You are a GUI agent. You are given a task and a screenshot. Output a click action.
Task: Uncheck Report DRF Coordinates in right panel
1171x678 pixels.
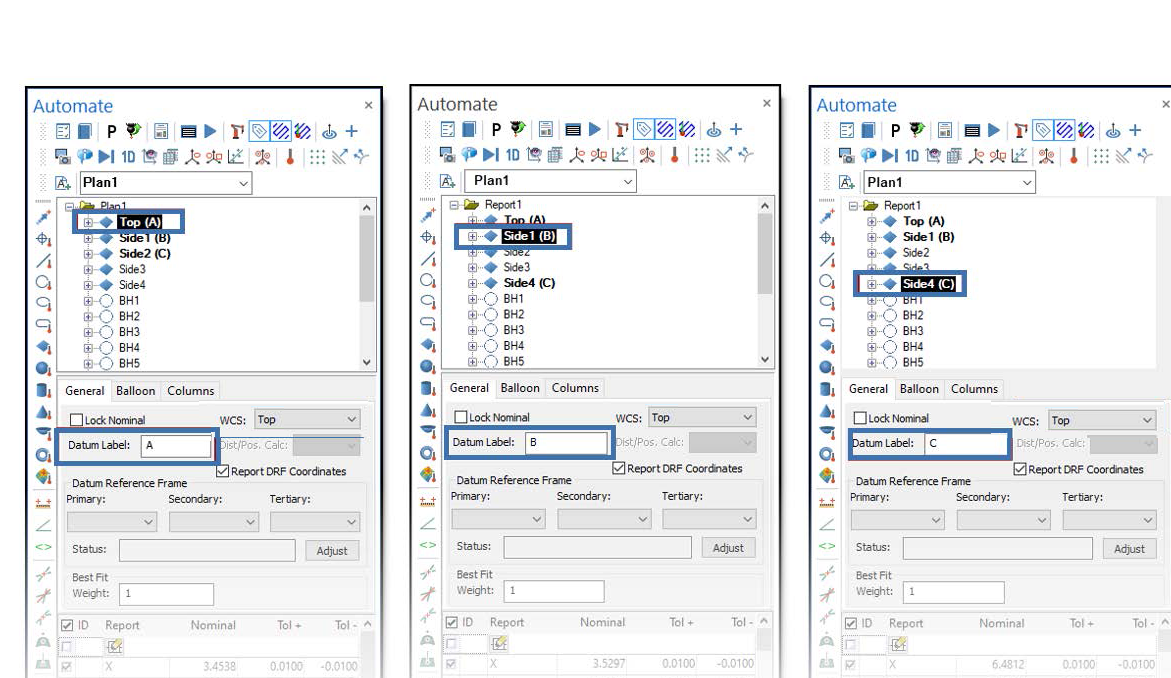click(1020, 469)
